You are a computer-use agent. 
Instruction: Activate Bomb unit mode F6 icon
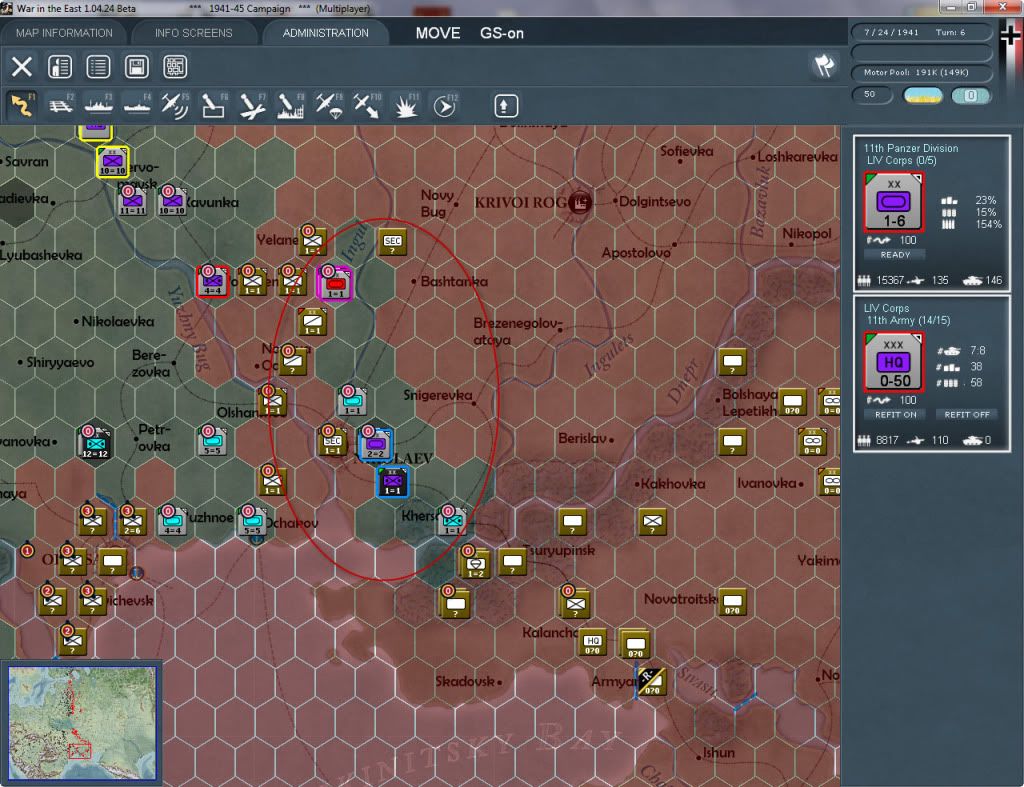214,105
